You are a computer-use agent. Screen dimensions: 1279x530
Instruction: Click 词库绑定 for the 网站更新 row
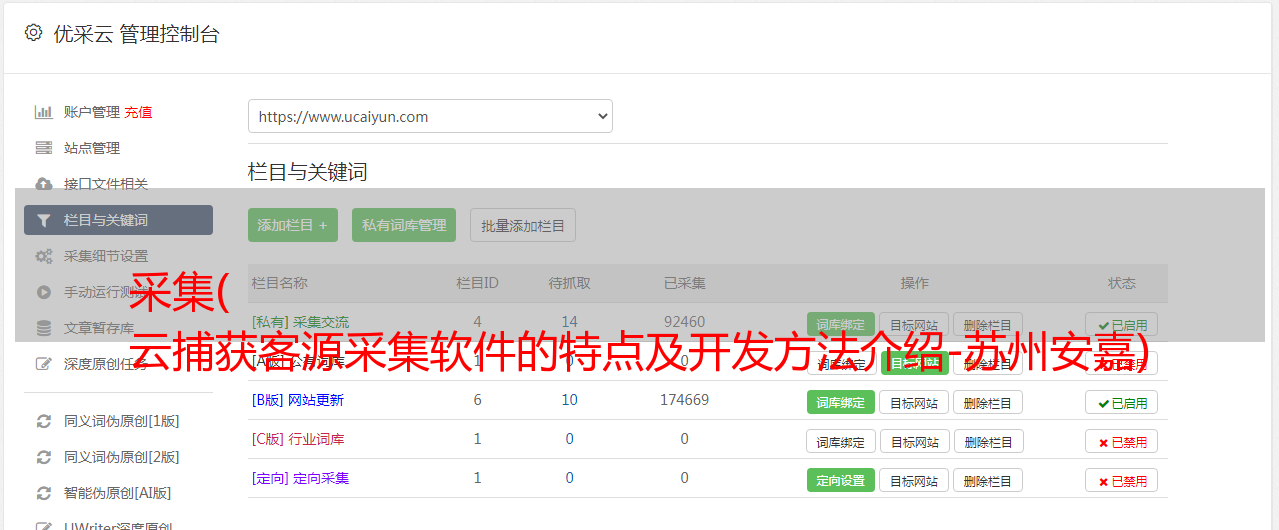point(840,402)
